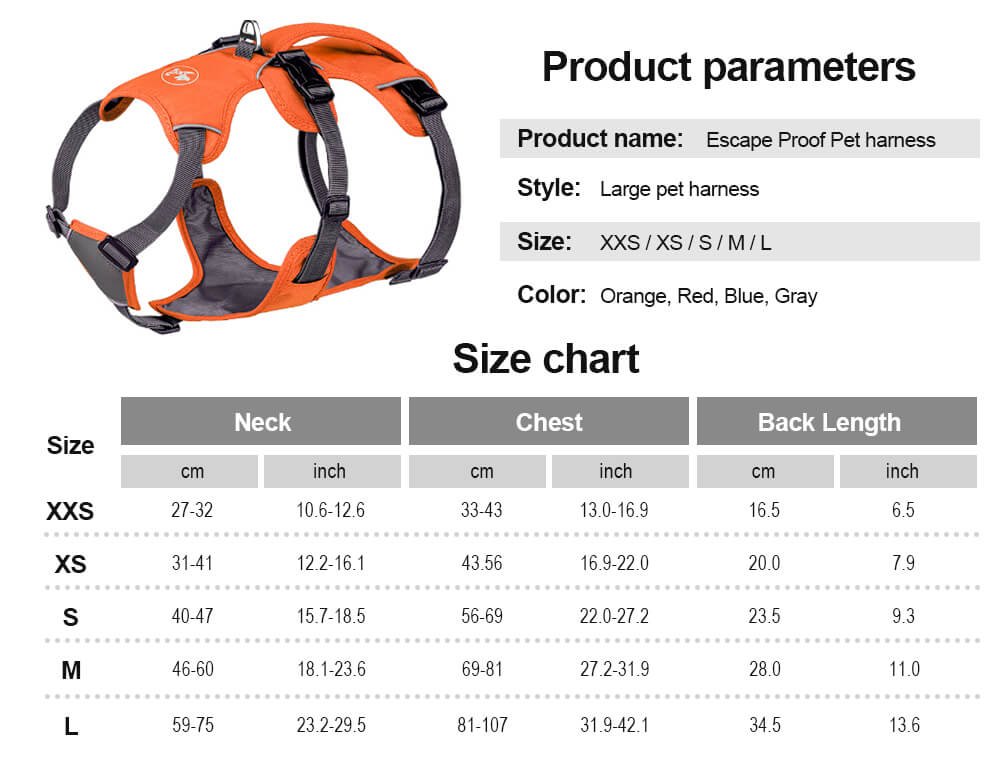
Task: Click the XXS / XS / S / M / L size list
Action: click(686, 243)
